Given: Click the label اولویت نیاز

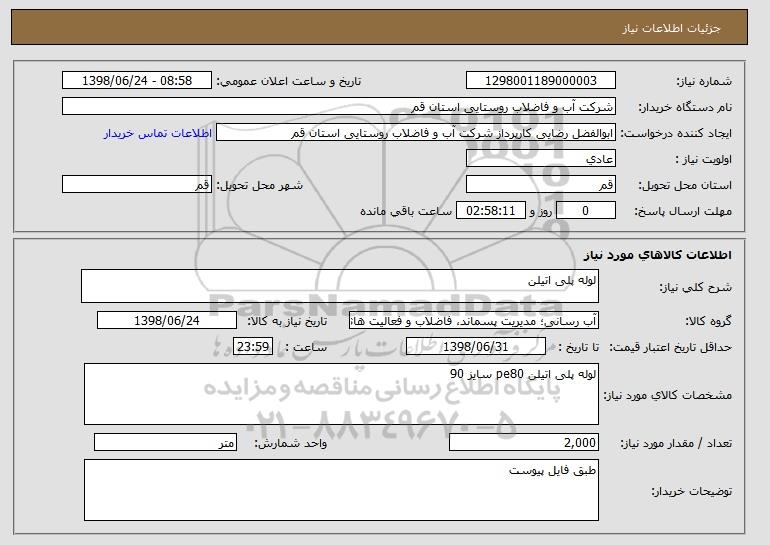Looking at the screenshot, I should pyautogui.click(x=704, y=159).
